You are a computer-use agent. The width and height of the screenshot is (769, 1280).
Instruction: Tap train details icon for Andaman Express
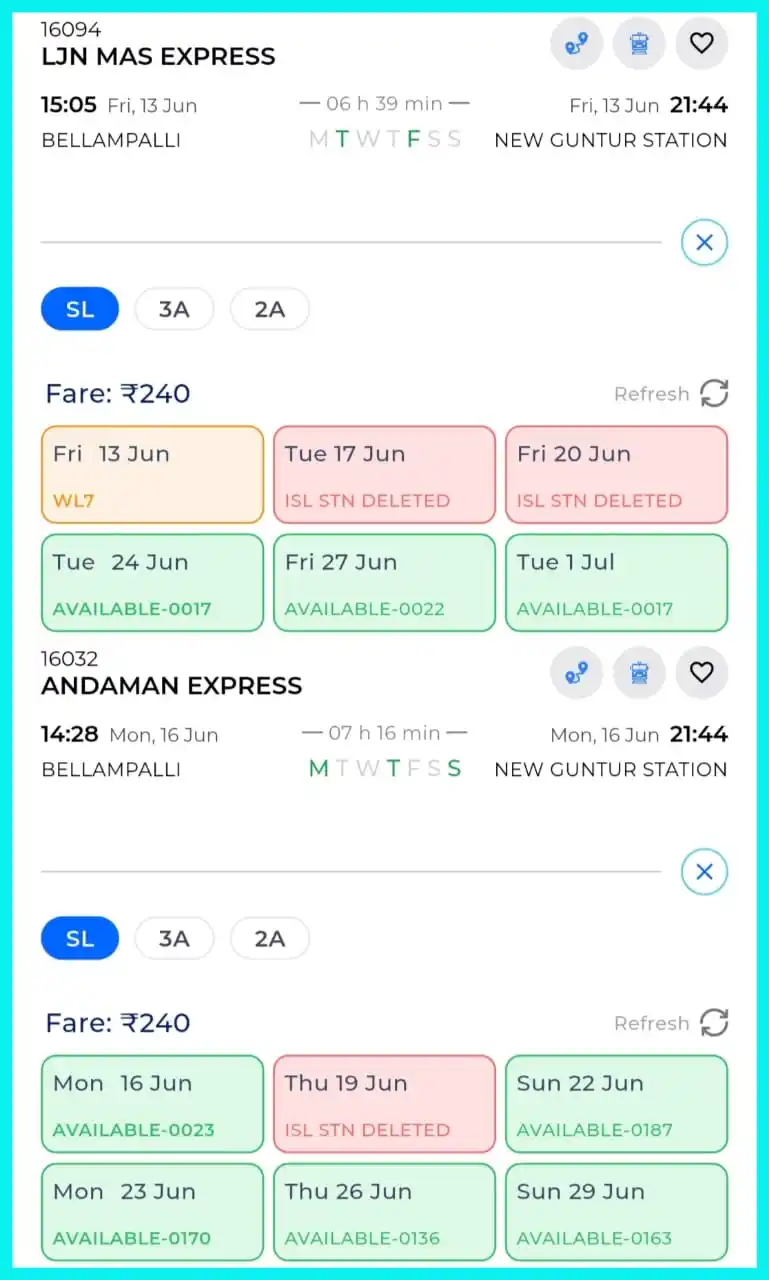639,673
